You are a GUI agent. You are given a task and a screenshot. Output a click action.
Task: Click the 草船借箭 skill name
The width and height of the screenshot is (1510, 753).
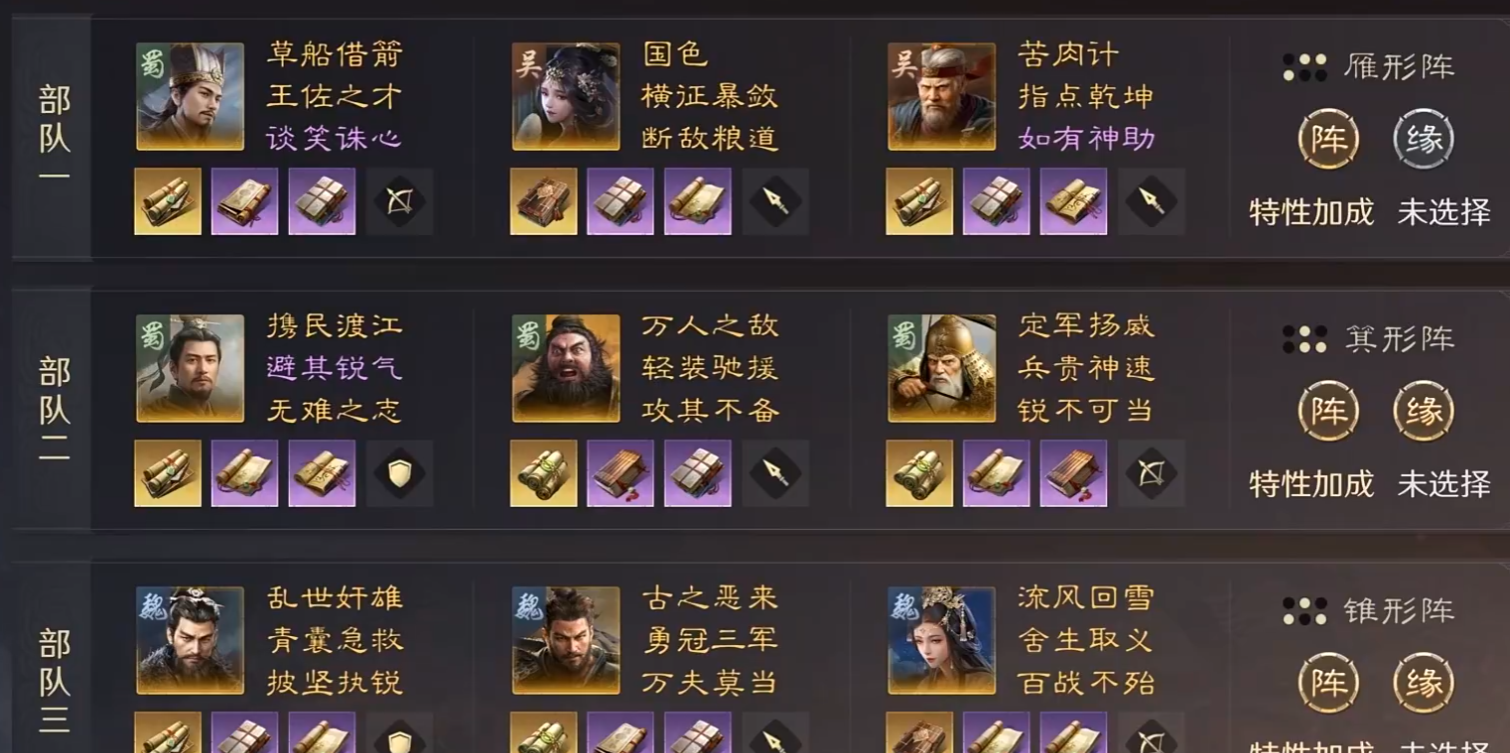[x=335, y=54]
